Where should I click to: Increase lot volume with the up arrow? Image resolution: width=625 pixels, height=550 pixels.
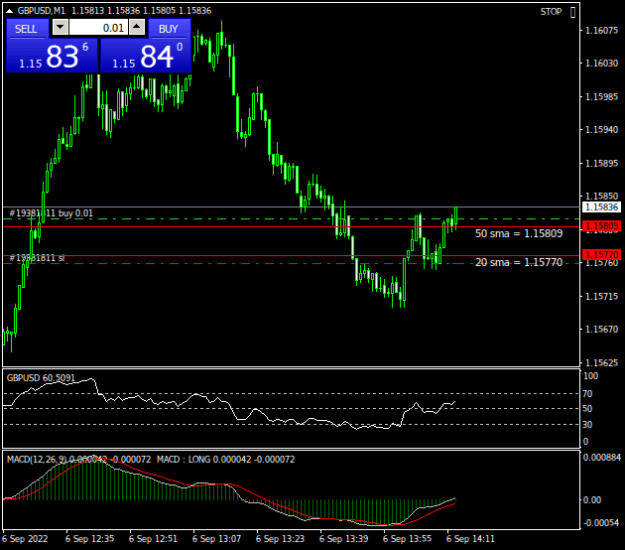coord(137,28)
